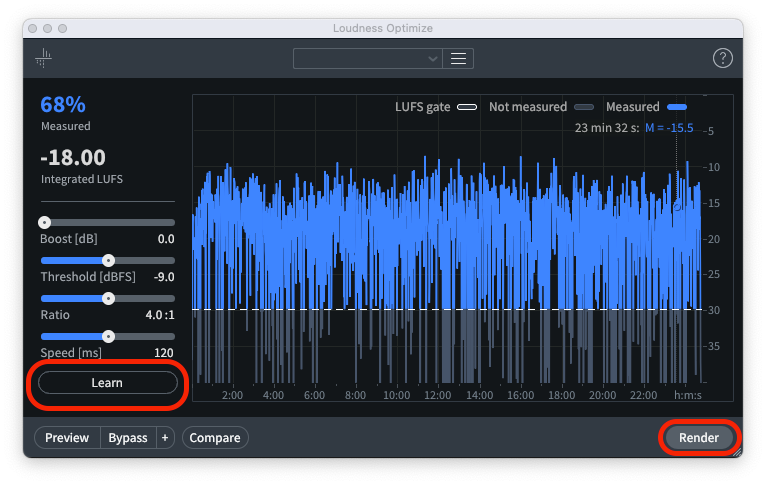Image resolution: width=766 pixels, height=485 pixels.
Task: Click the Threshold slider handle
Action: (x=109, y=260)
